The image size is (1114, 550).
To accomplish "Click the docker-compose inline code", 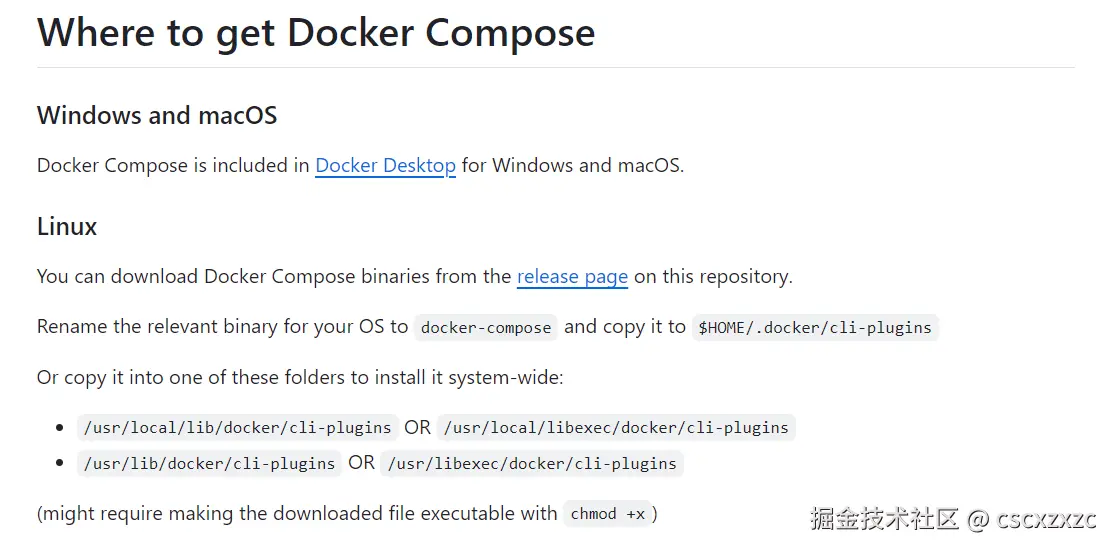I will [x=486, y=327].
